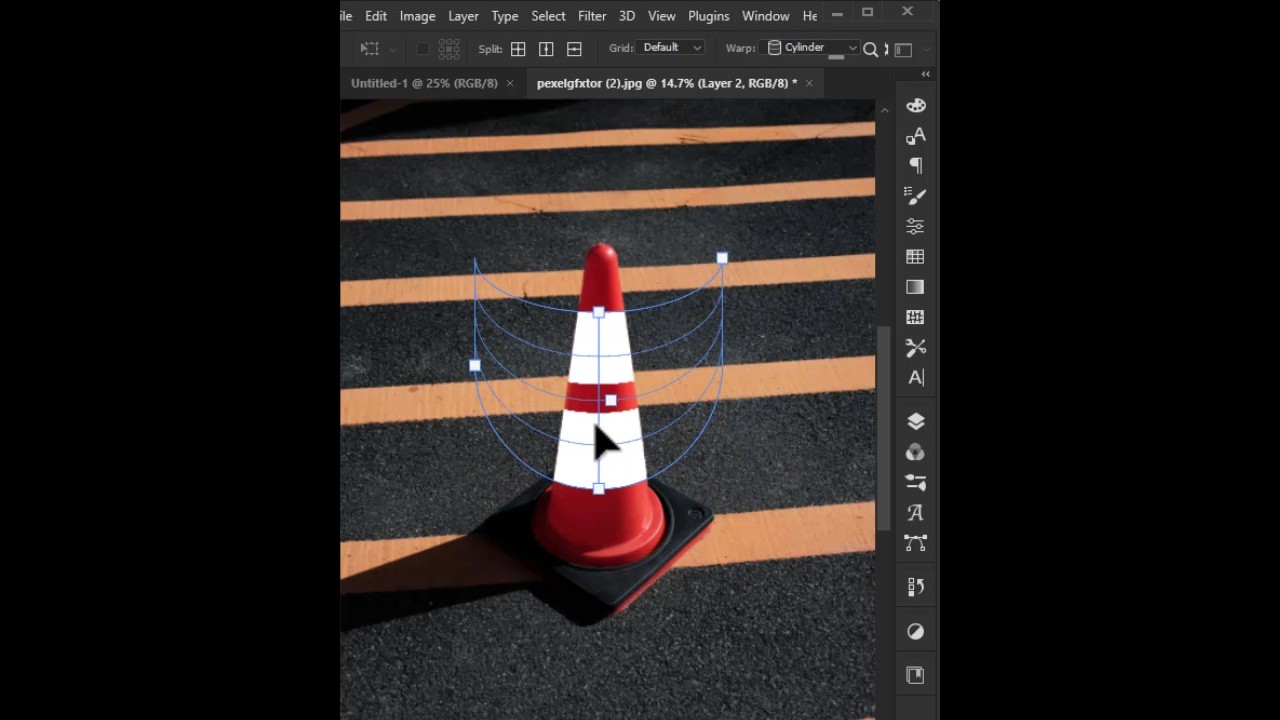This screenshot has height=720, width=1280.
Task: Open the Color panel palette icon
Action: tap(916, 106)
